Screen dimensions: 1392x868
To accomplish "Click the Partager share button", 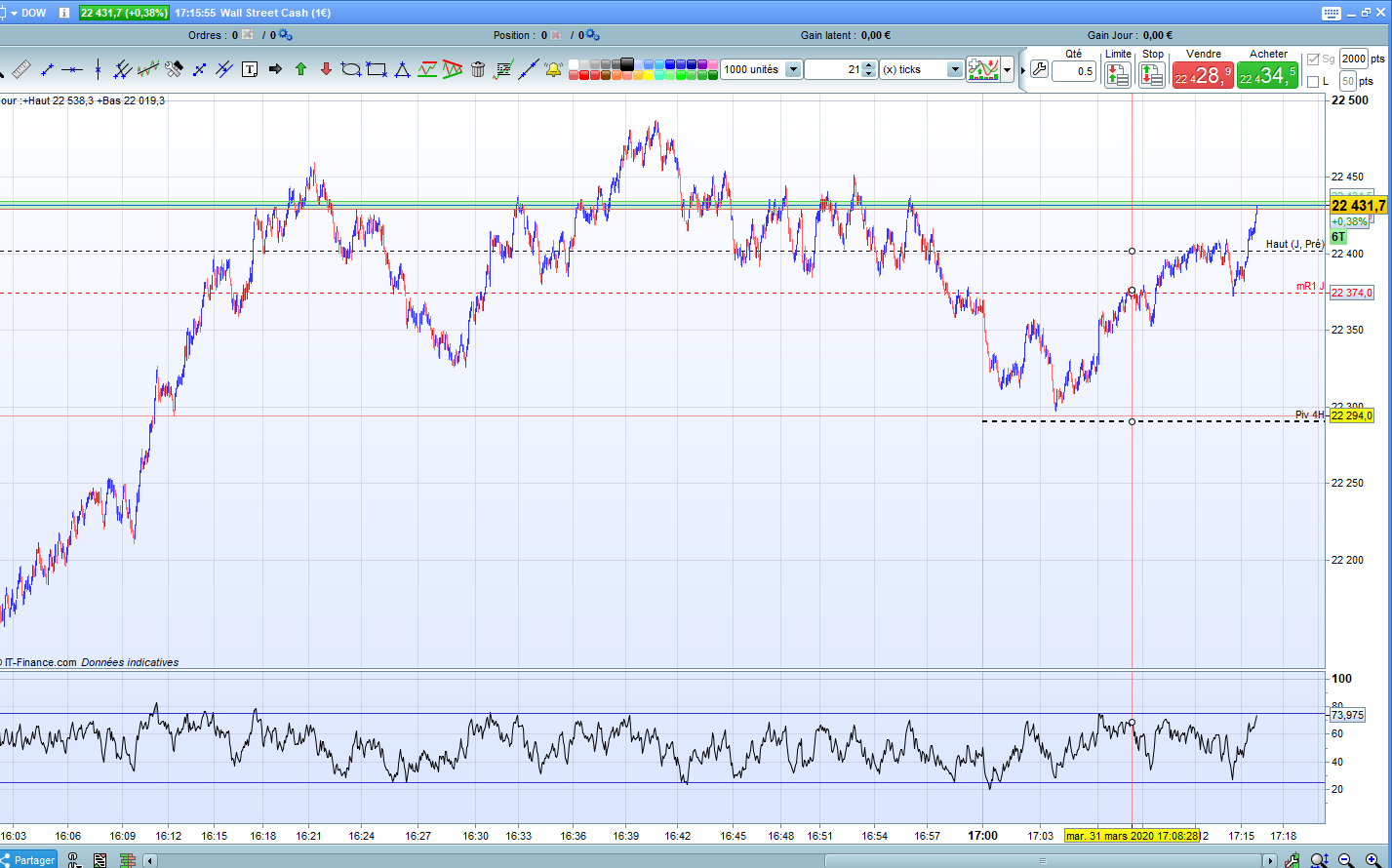I will [x=29, y=860].
